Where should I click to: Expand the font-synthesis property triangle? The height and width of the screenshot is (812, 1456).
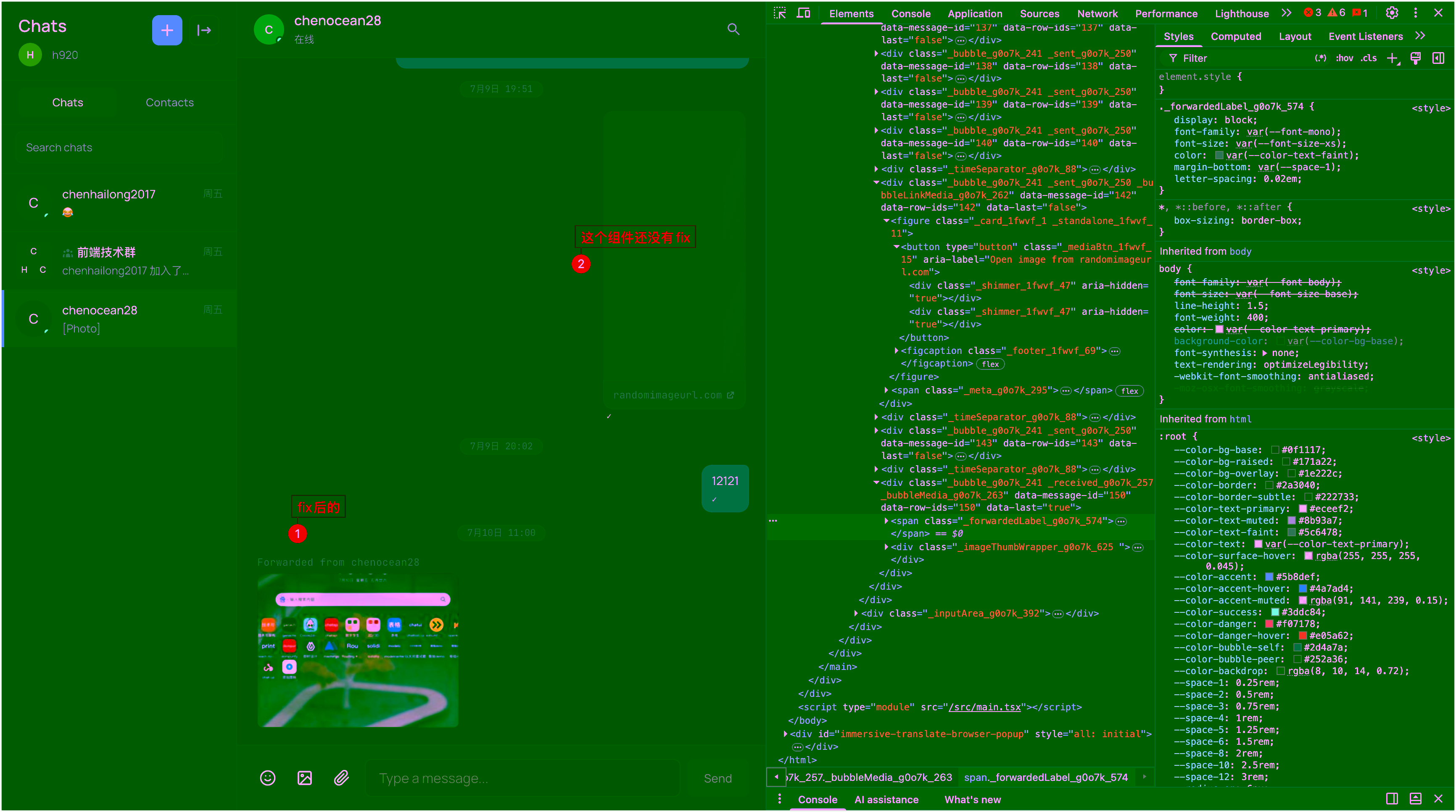click(x=1265, y=353)
